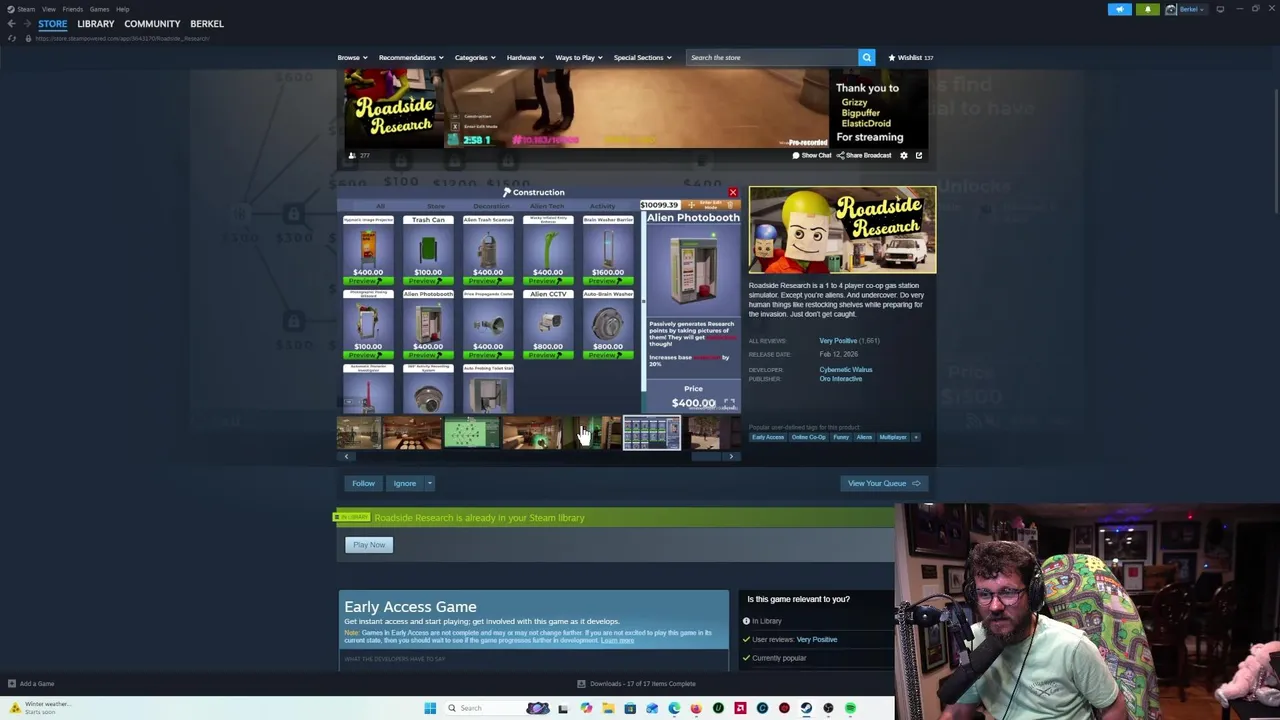Open the LIBRARY tab
1280x720 pixels.
click(96, 24)
